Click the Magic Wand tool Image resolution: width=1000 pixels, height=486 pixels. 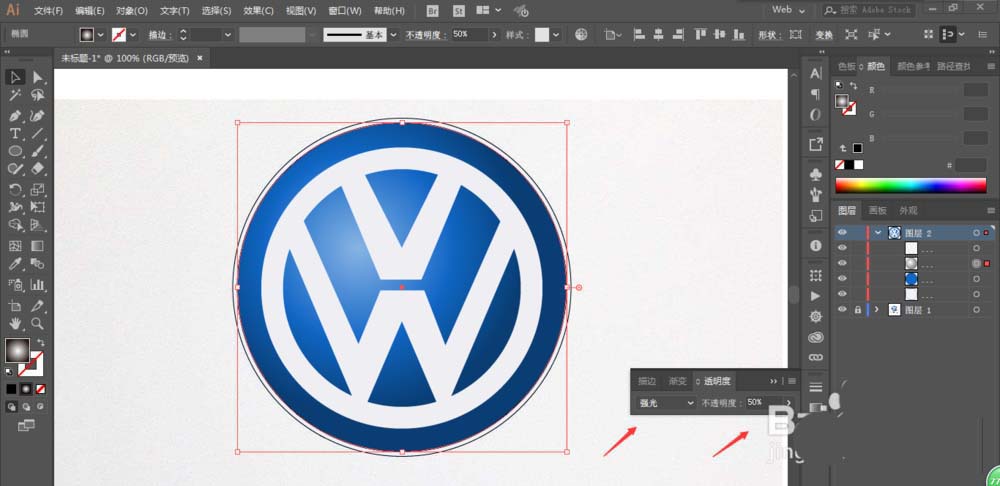[x=16, y=96]
